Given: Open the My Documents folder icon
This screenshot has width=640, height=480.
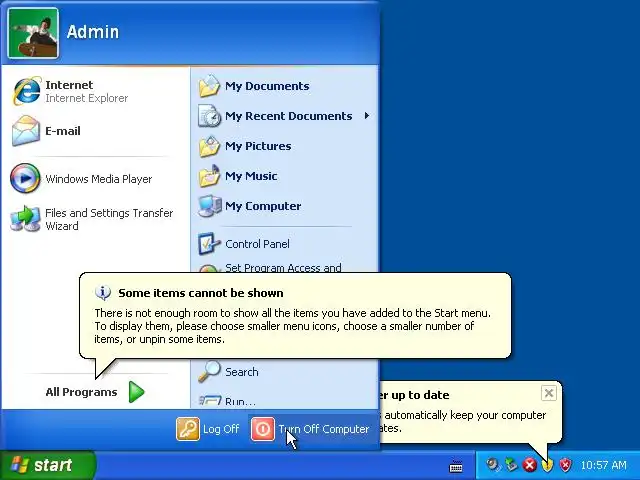Looking at the screenshot, I should click(209, 86).
